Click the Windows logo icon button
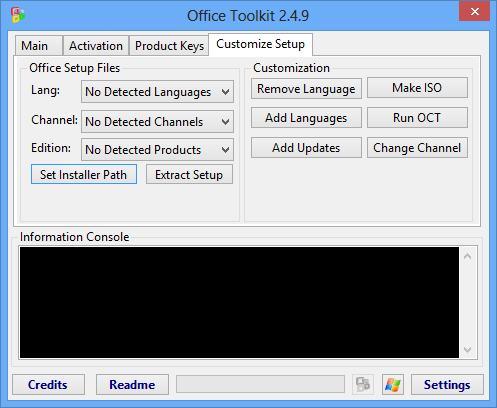Image resolution: width=497 pixels, height=408 pixels. [393, 384]
